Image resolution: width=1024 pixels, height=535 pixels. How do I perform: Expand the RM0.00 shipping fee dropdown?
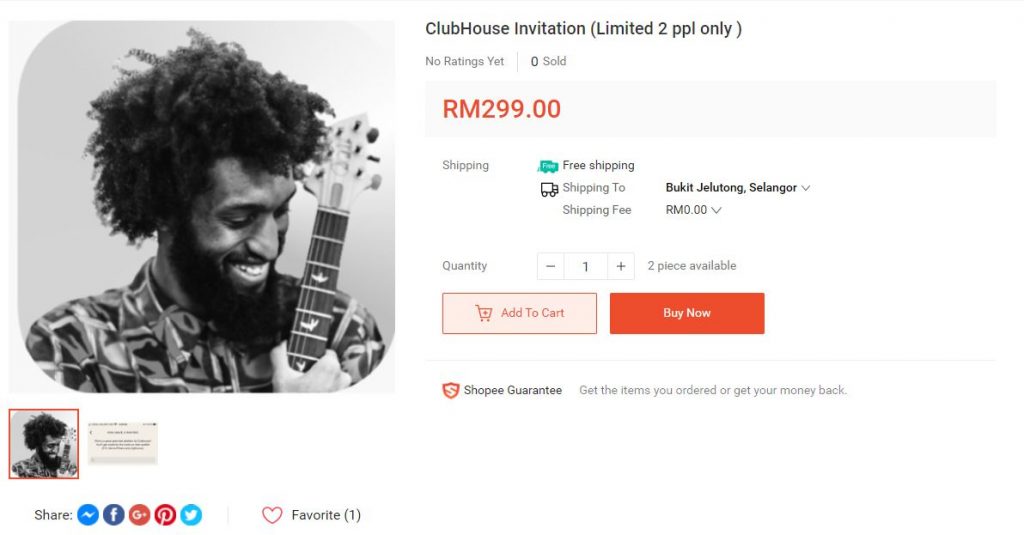pyautogui.click(x=693, y=210)
